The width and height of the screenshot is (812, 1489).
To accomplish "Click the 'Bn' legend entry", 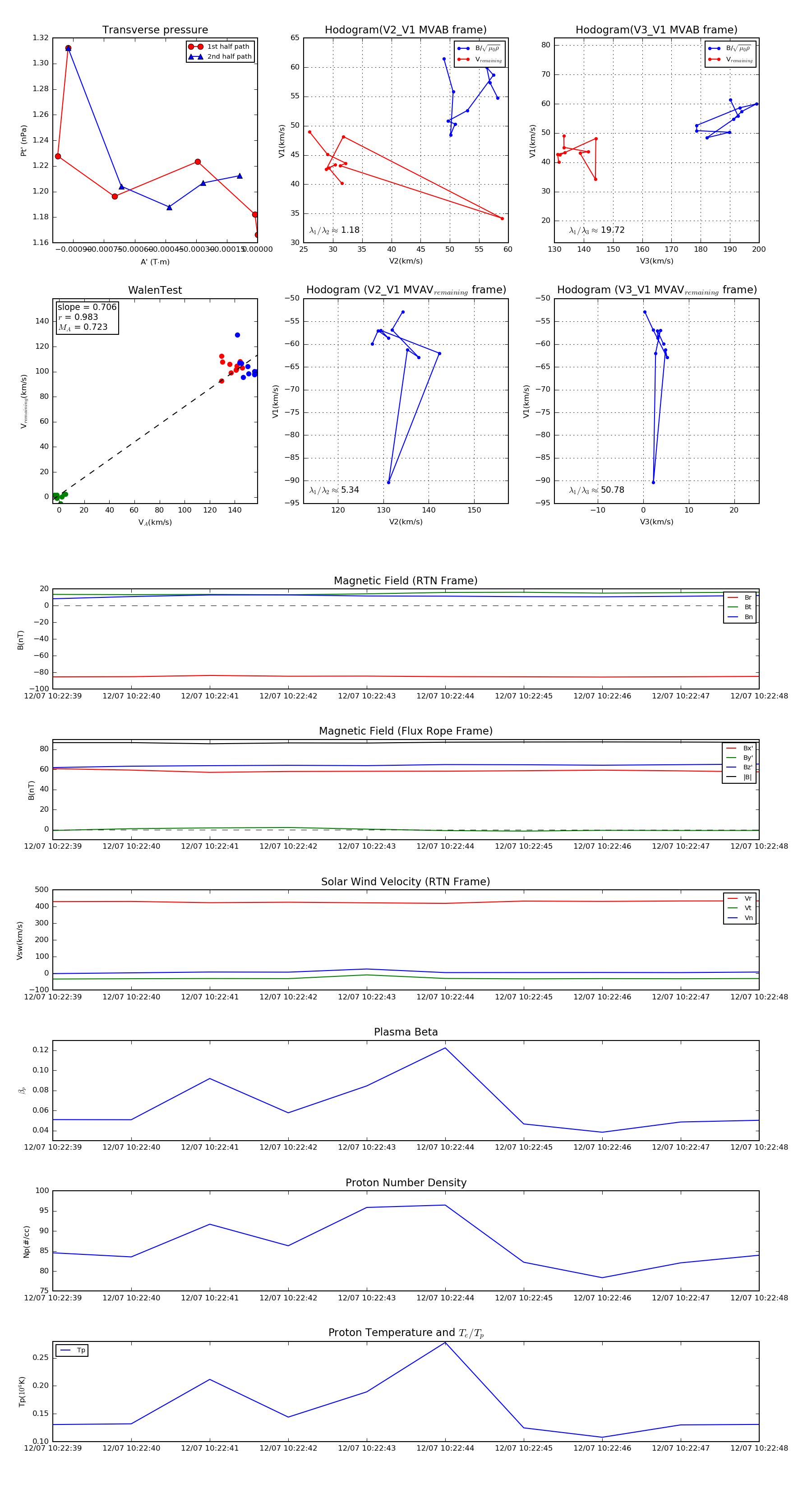I will point(740,617).
